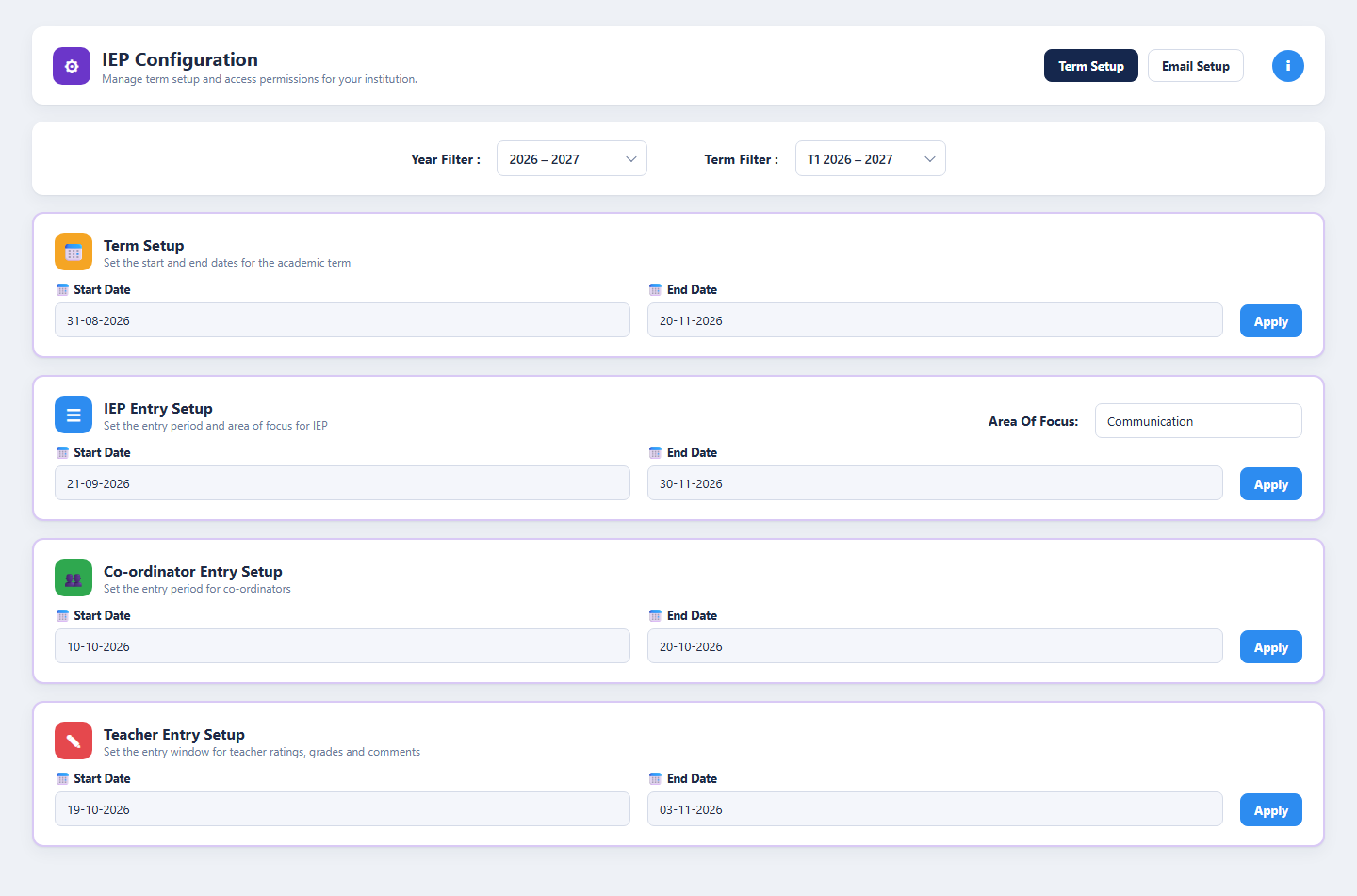This screenshot has width=1357, height=896.
Task: Open the blue info icon button
Action: pyautogui.click(x=1288, y=66)
